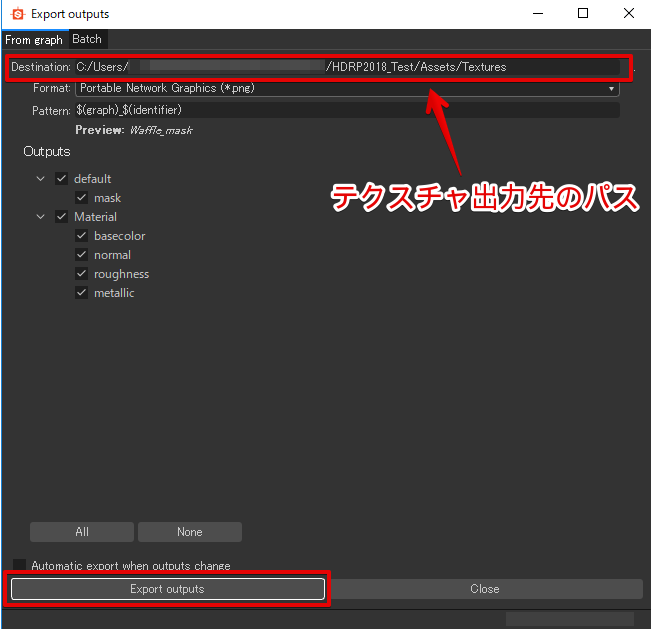
Task: Click the Export outputs button
Action: pos(168,589)
